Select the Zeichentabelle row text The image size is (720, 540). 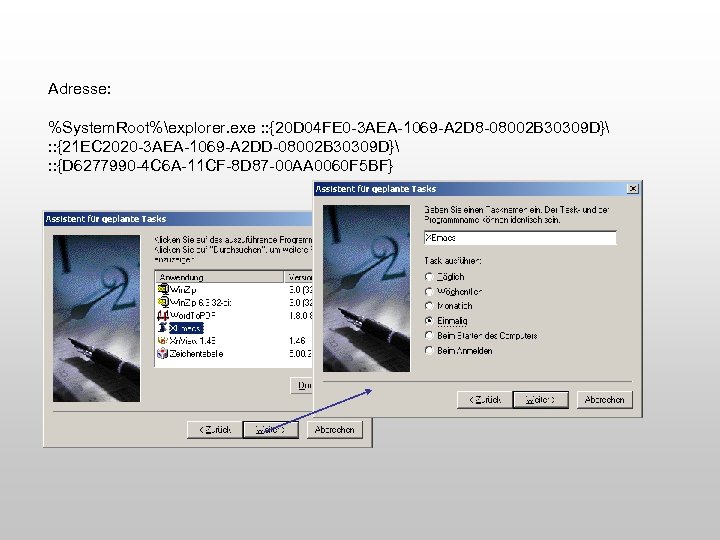pyautogui.click(x=196, y=354)
